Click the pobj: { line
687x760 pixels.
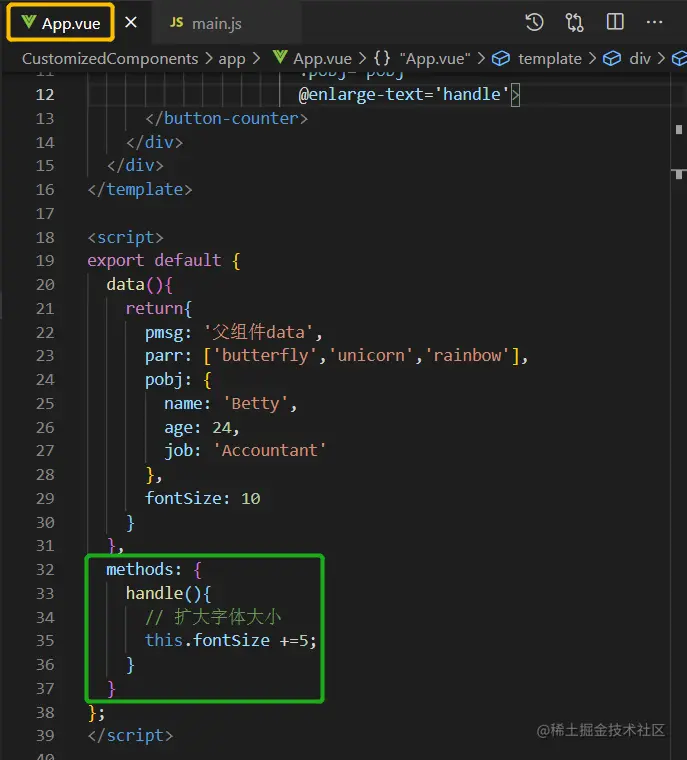[x=178, y=380]
